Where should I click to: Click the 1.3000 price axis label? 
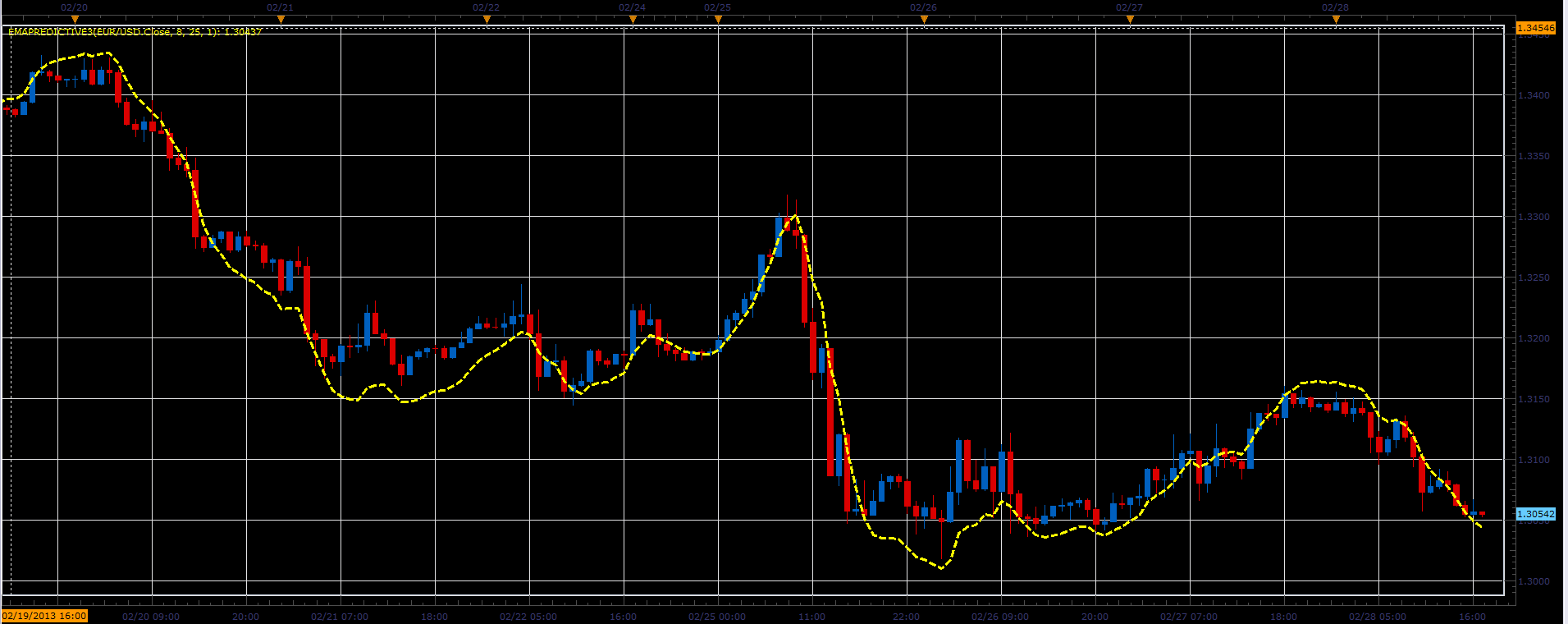[1534, 581]
